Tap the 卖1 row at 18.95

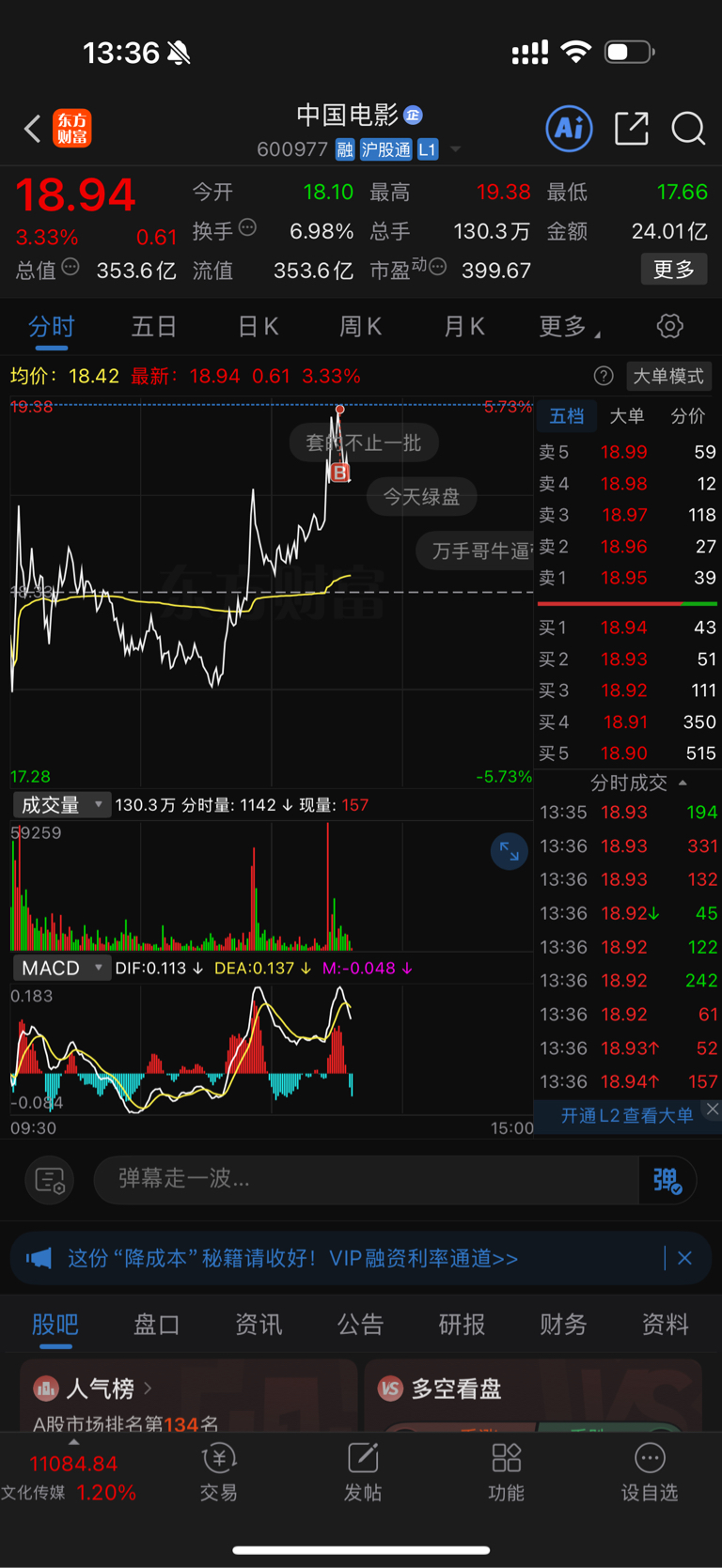(x=627, y=578)
